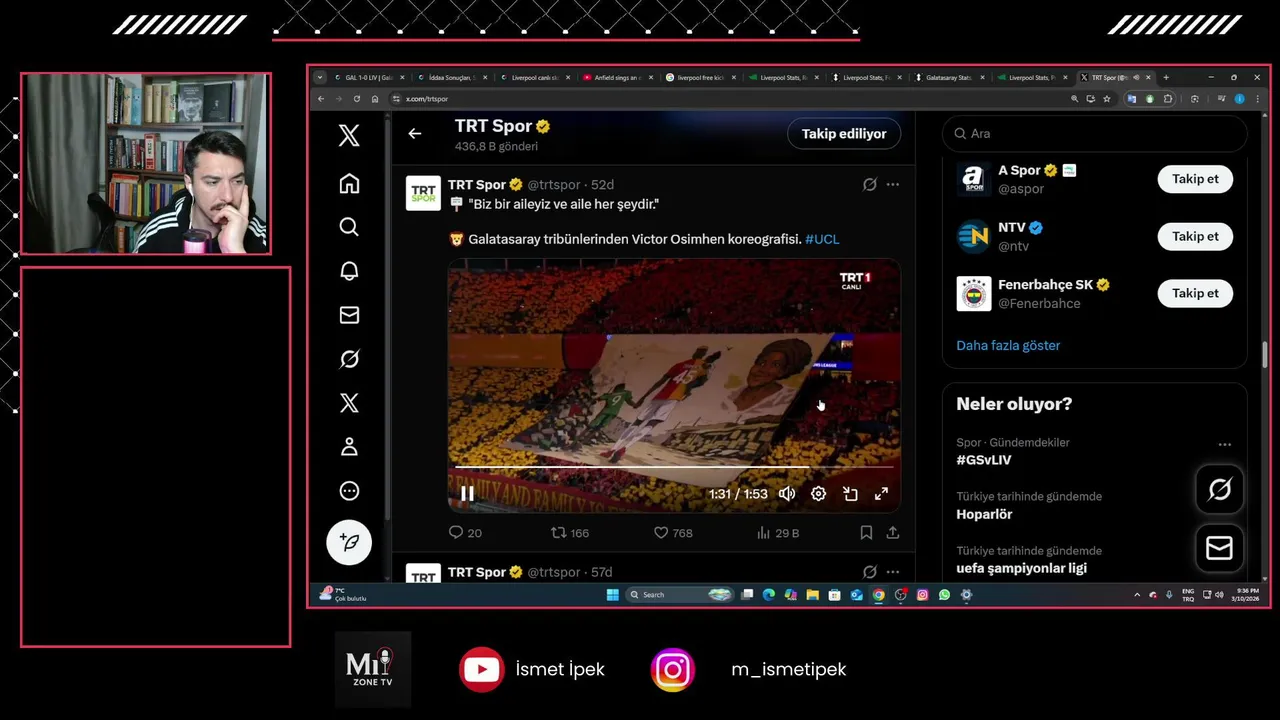
Task: Go back using the arrow beside TRT Spor
Action: coord(415,133)
